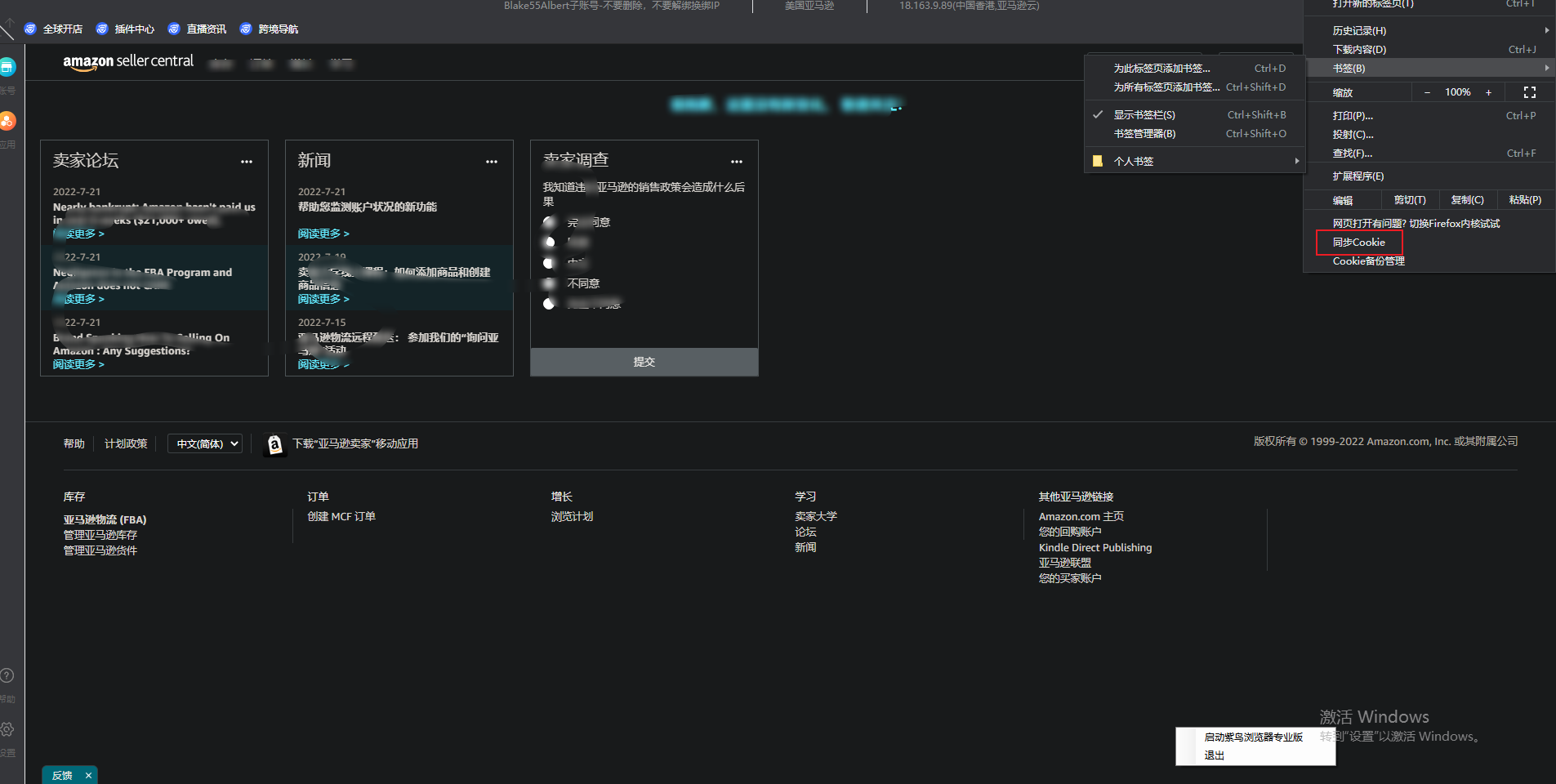Expand 个人书签 submenu arrow

pyautogui.click(x=1297, y=161)
